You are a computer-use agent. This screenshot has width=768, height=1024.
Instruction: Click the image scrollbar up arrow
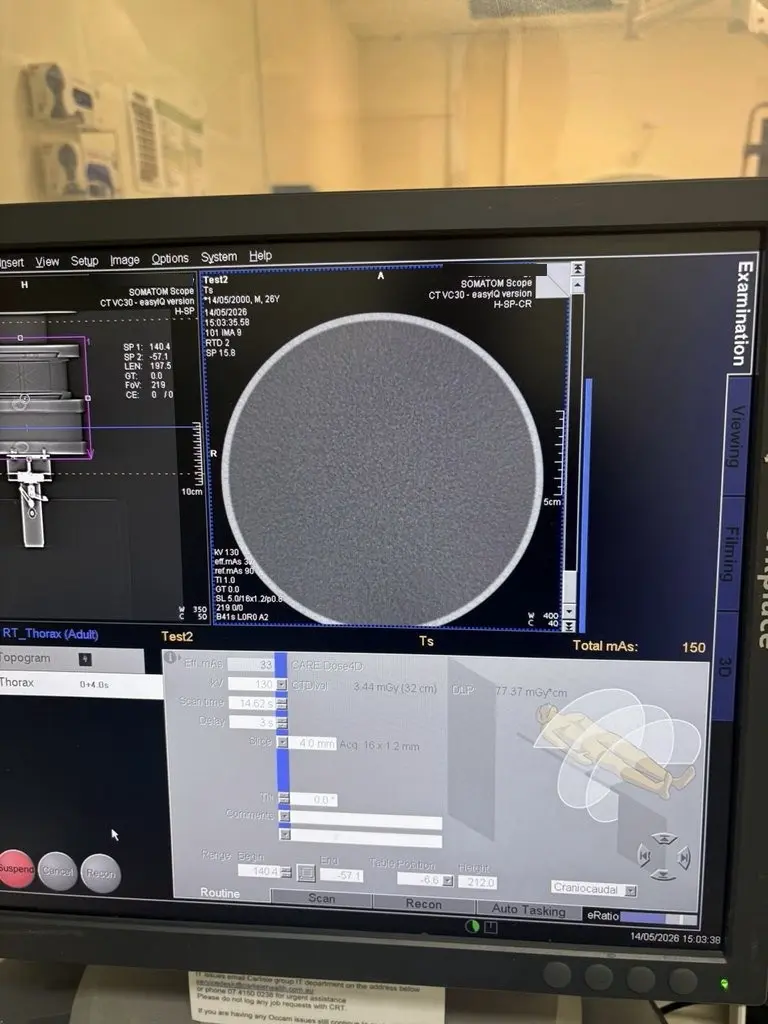point(577,286)
